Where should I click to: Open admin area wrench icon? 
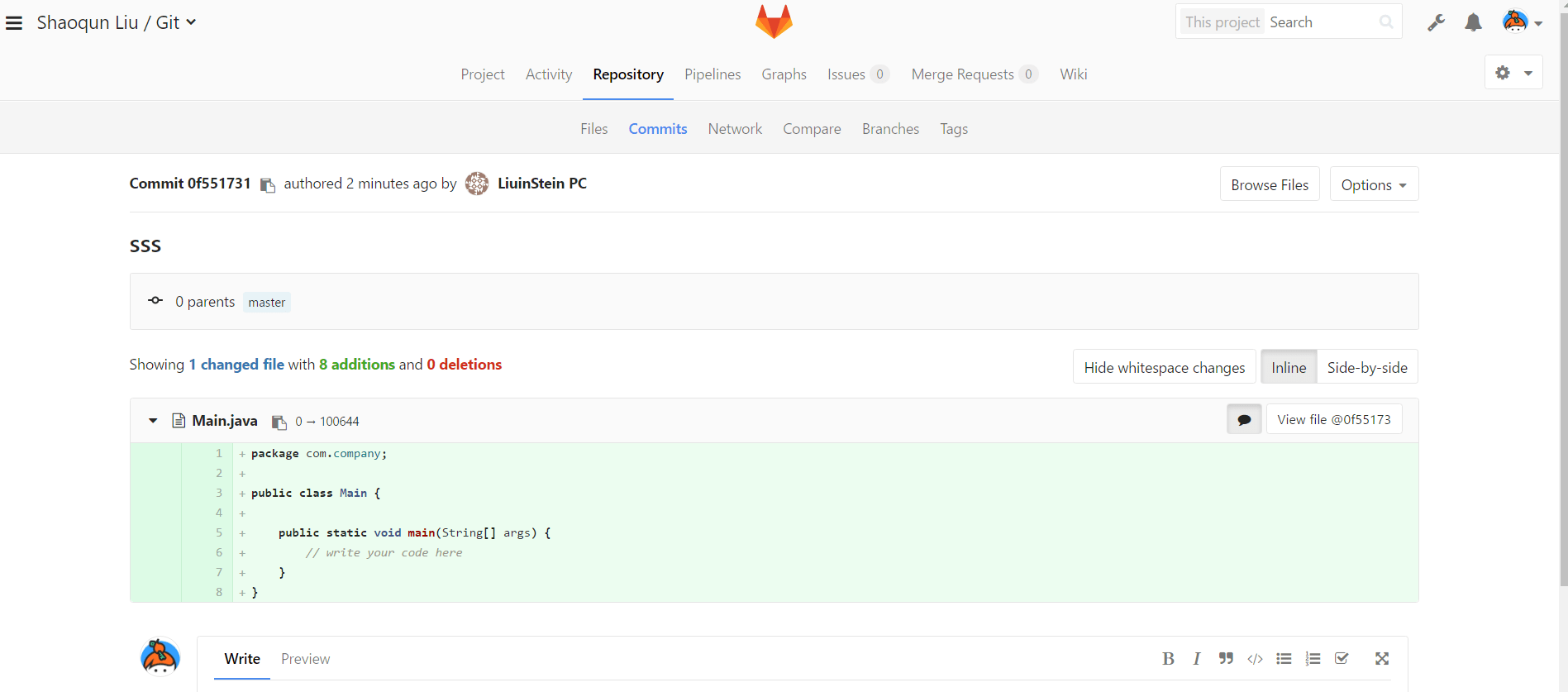tap(1436, 23)
